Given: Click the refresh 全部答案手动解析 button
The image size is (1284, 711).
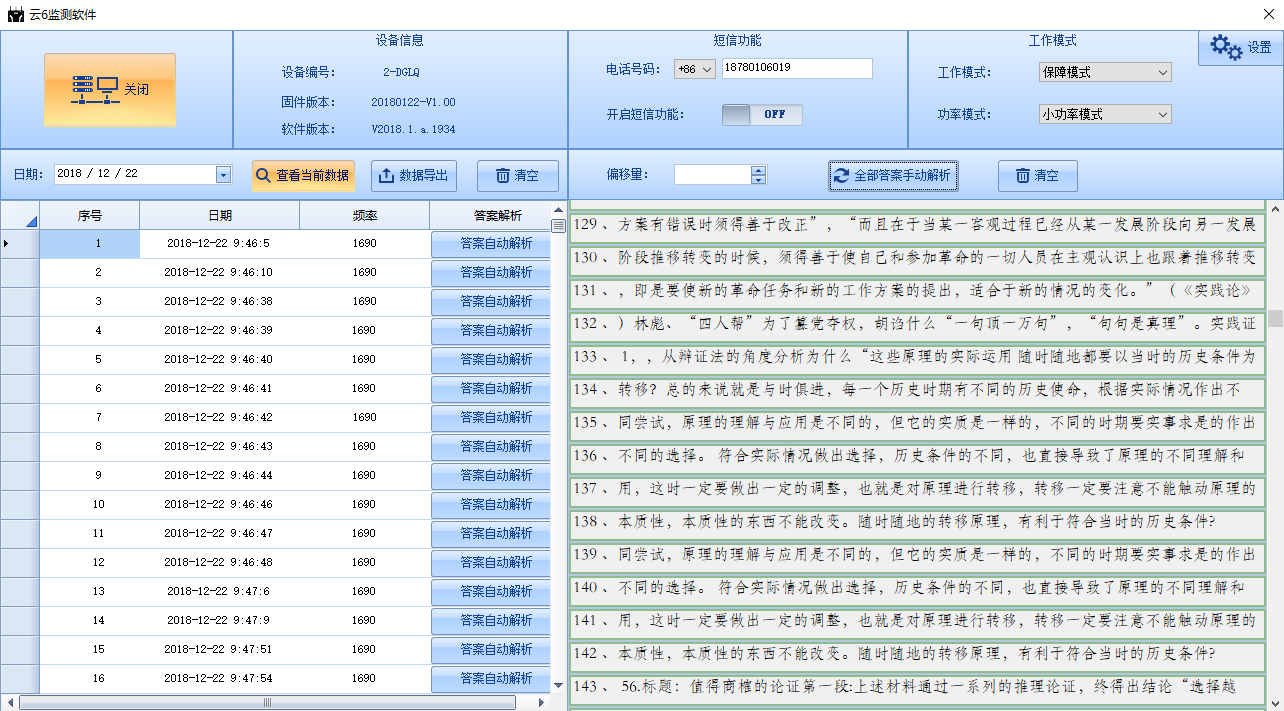Looking at the screenshot, I should [x=893, y=175].
